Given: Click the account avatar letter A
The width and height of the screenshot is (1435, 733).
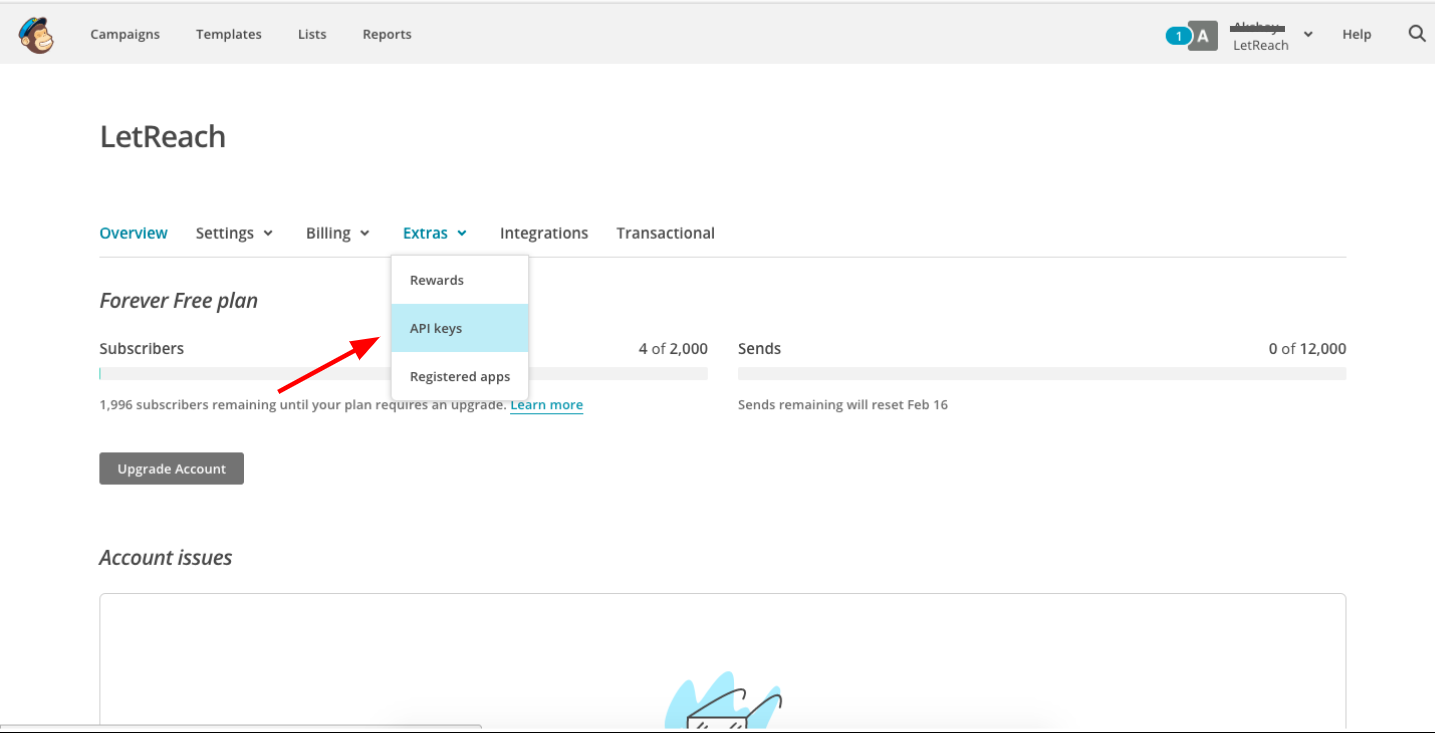Looking at the screenshot, I should click(1203, 37).
